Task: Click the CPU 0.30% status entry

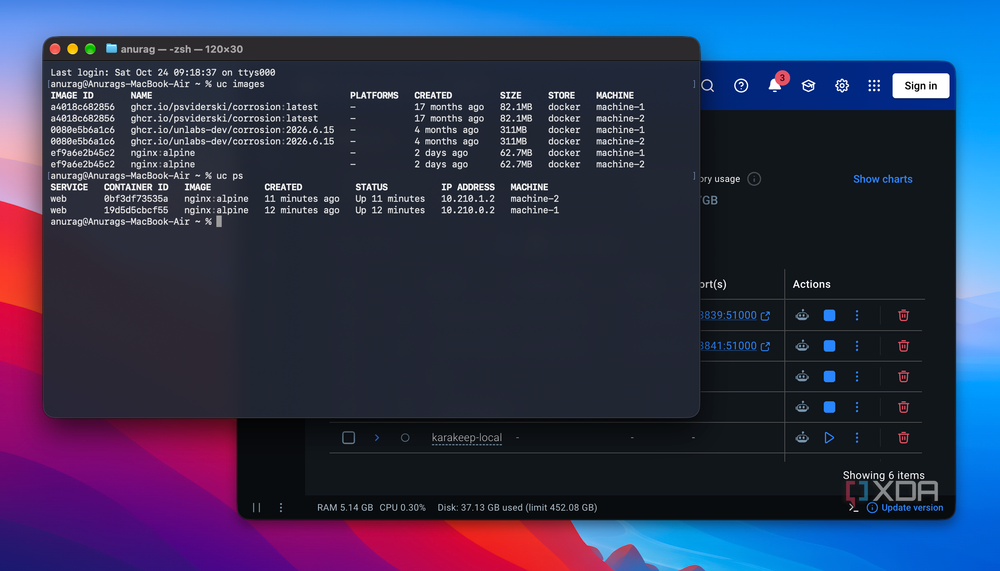Action: click(x=402, y=508)
